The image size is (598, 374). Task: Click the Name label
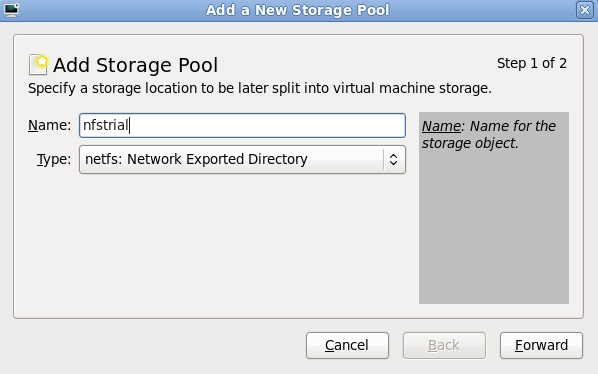(50, 125)
